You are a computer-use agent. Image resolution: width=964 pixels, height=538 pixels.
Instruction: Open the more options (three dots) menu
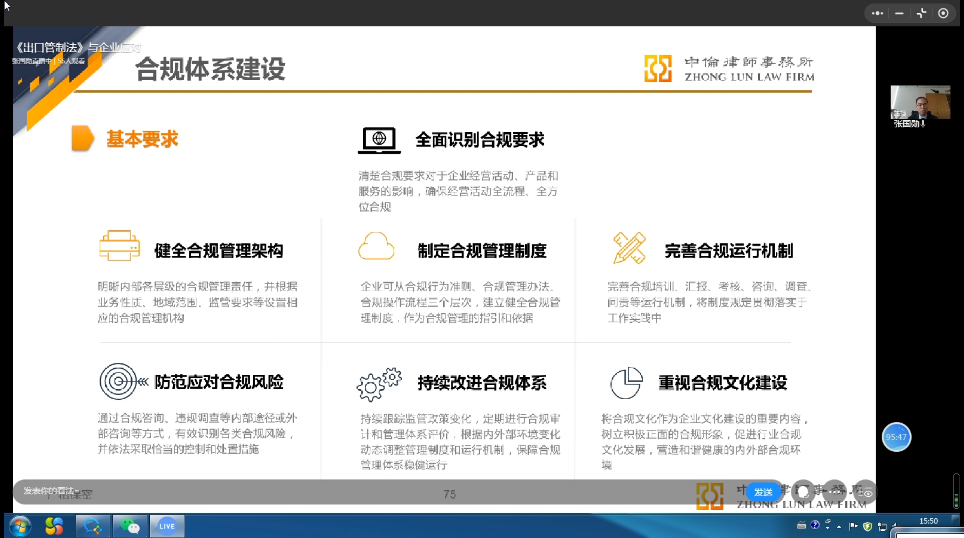point(878,13)
